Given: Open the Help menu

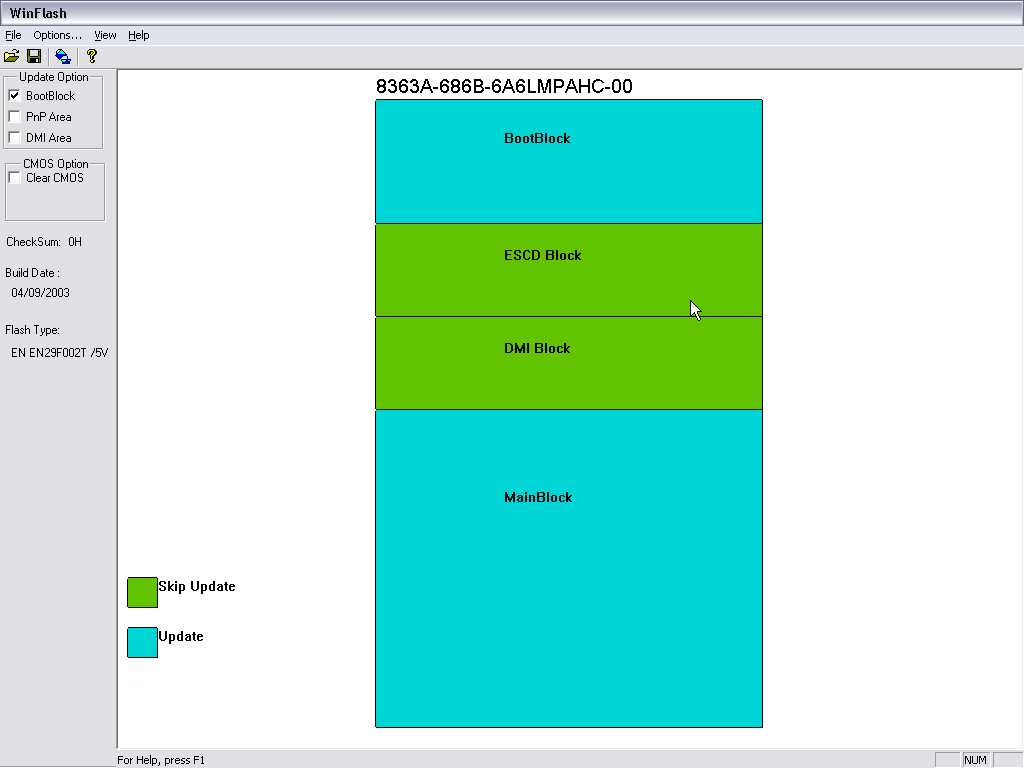Looking at the screenshot, I should (138, 35).
